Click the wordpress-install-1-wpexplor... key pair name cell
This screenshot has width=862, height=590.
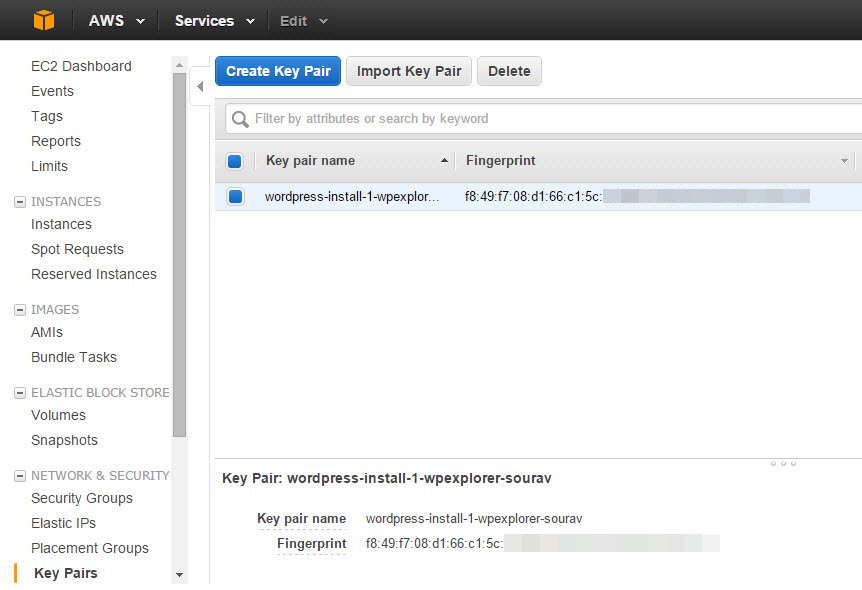(352, 196)
